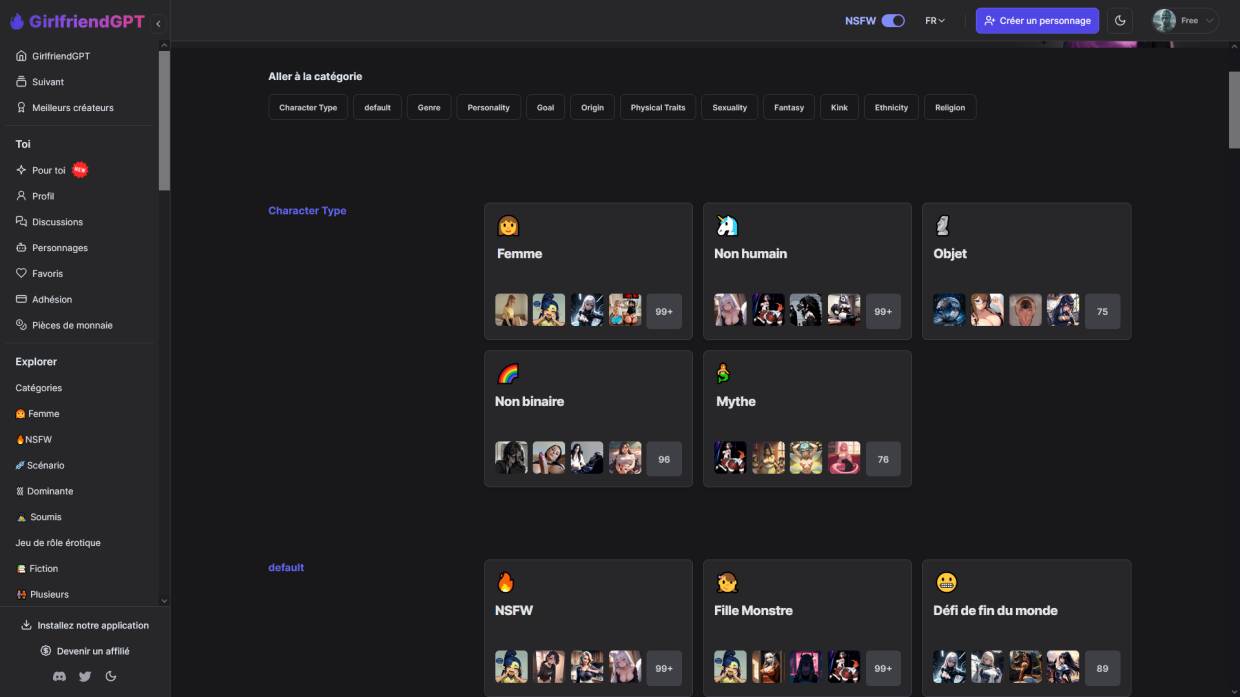Click the Pièces de monnaie coins icon
Screen dimensions: 1240x697
22,325
